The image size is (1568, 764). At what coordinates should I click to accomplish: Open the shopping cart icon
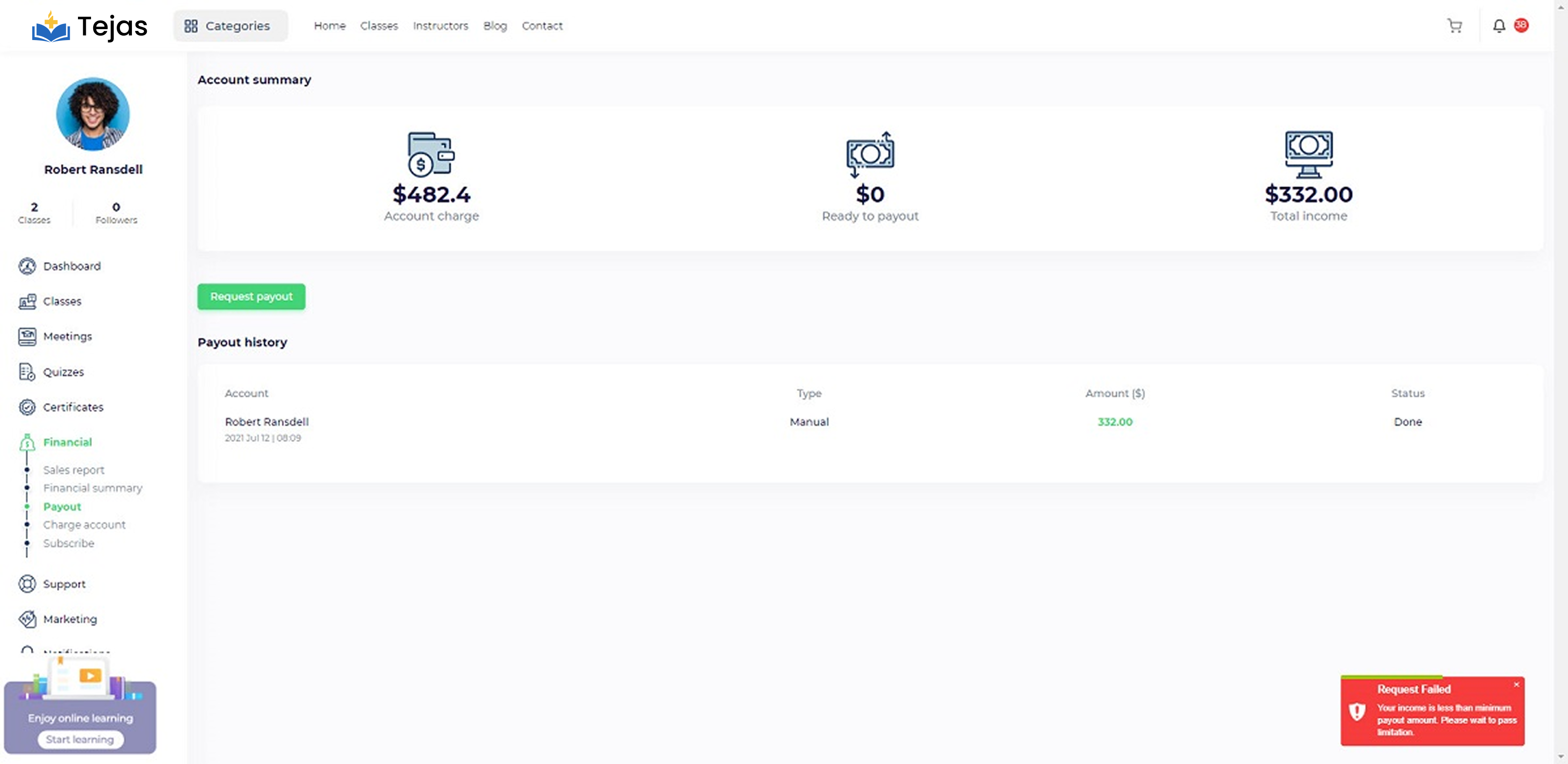1454,26
